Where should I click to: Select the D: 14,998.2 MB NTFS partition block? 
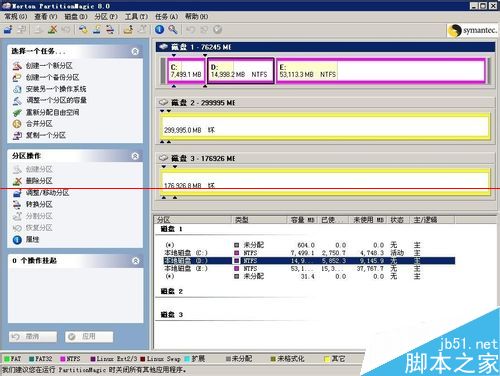click(x=241, y=70)
